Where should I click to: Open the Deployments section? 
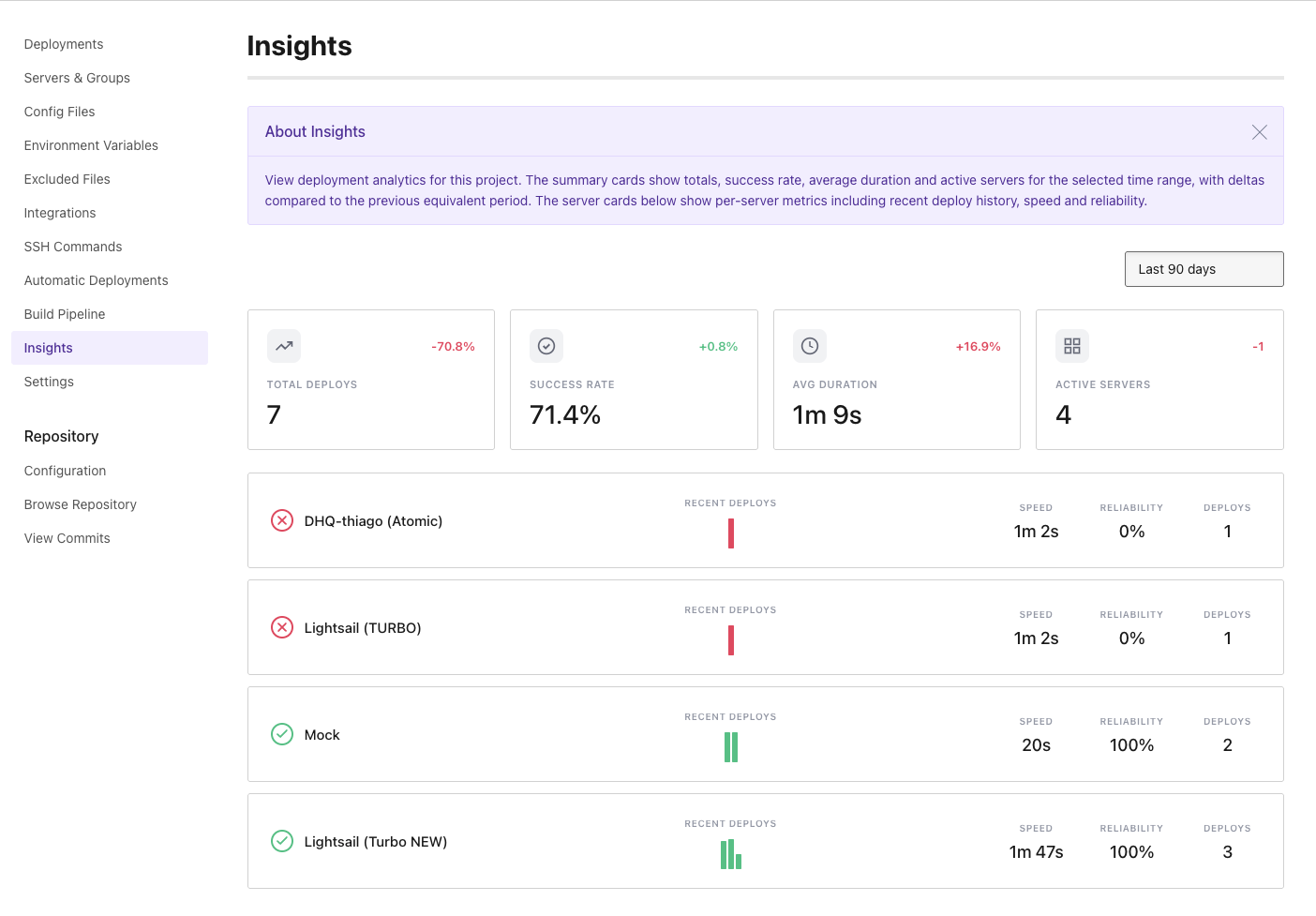tap(63, 44)
